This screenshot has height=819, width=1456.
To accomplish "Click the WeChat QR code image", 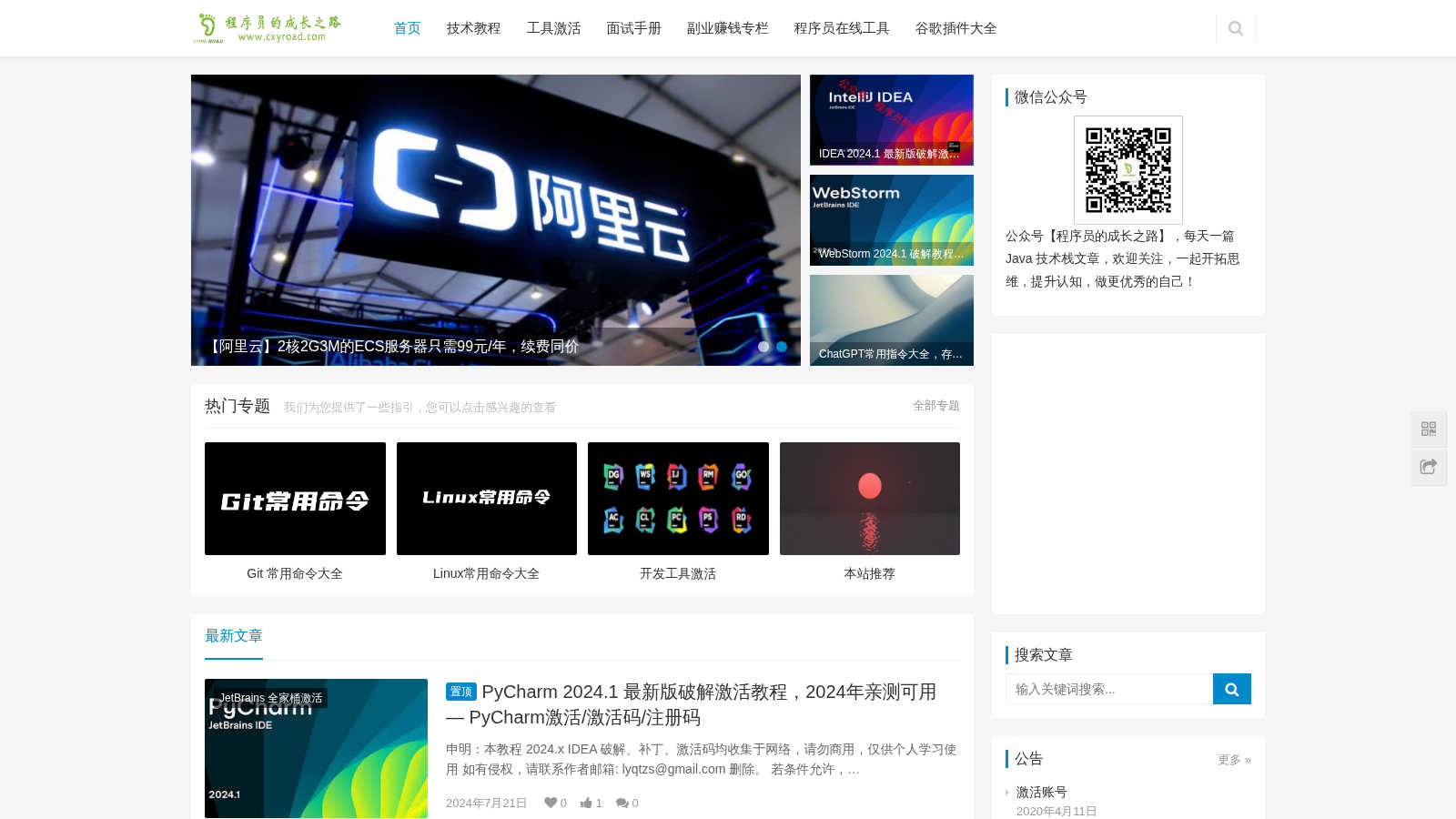I will pyautogui.click(x=1128, y=170).
